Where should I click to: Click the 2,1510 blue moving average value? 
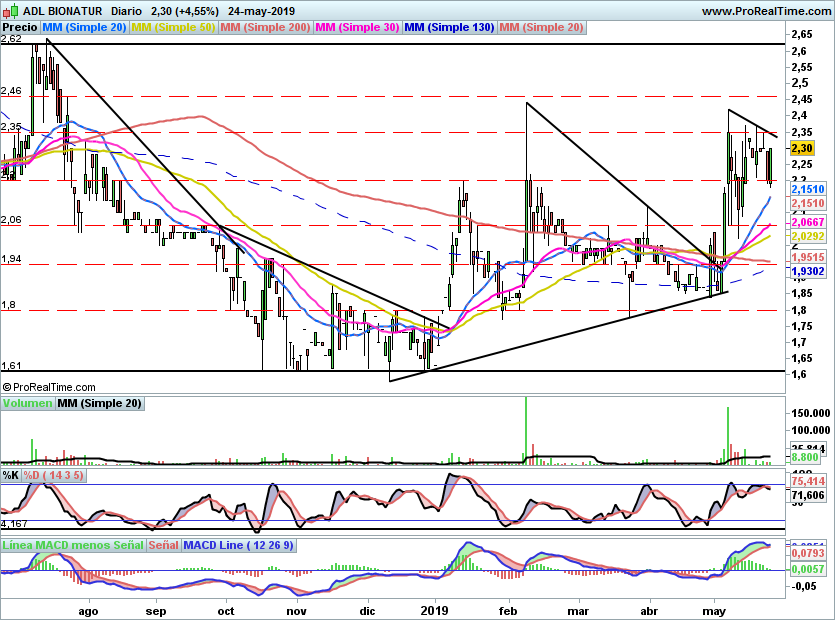pos(807,189)
